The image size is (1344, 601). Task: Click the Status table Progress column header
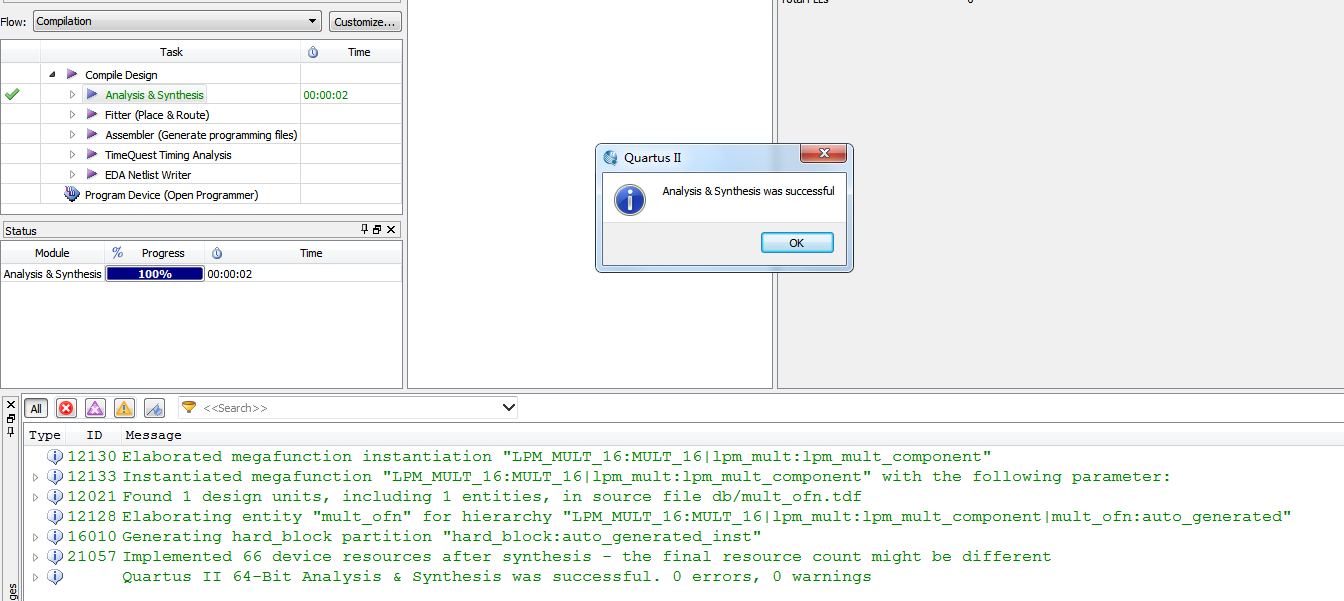pos(163,253)
